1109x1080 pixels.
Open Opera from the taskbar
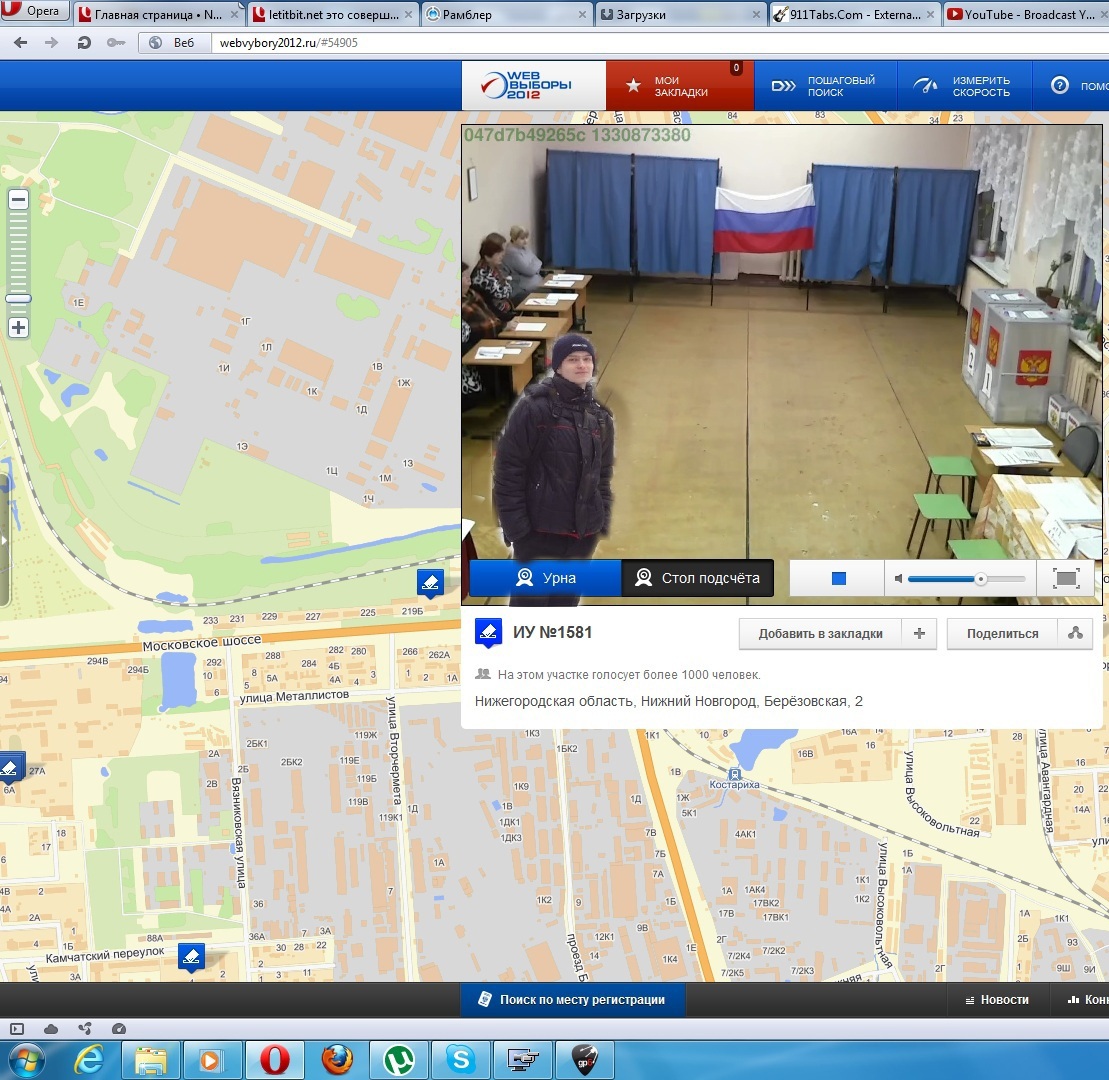pos(274,1060)
